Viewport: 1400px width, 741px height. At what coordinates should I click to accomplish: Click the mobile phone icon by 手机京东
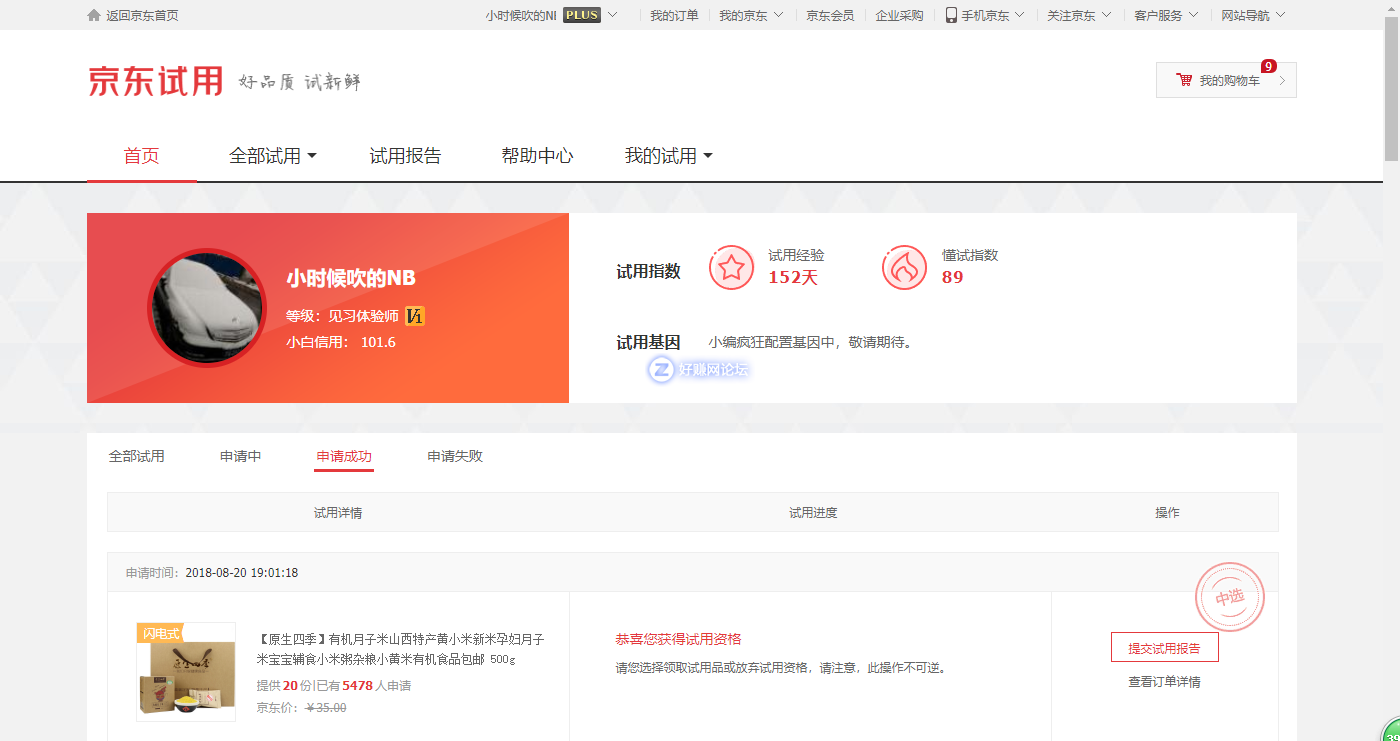coord(951,15)
